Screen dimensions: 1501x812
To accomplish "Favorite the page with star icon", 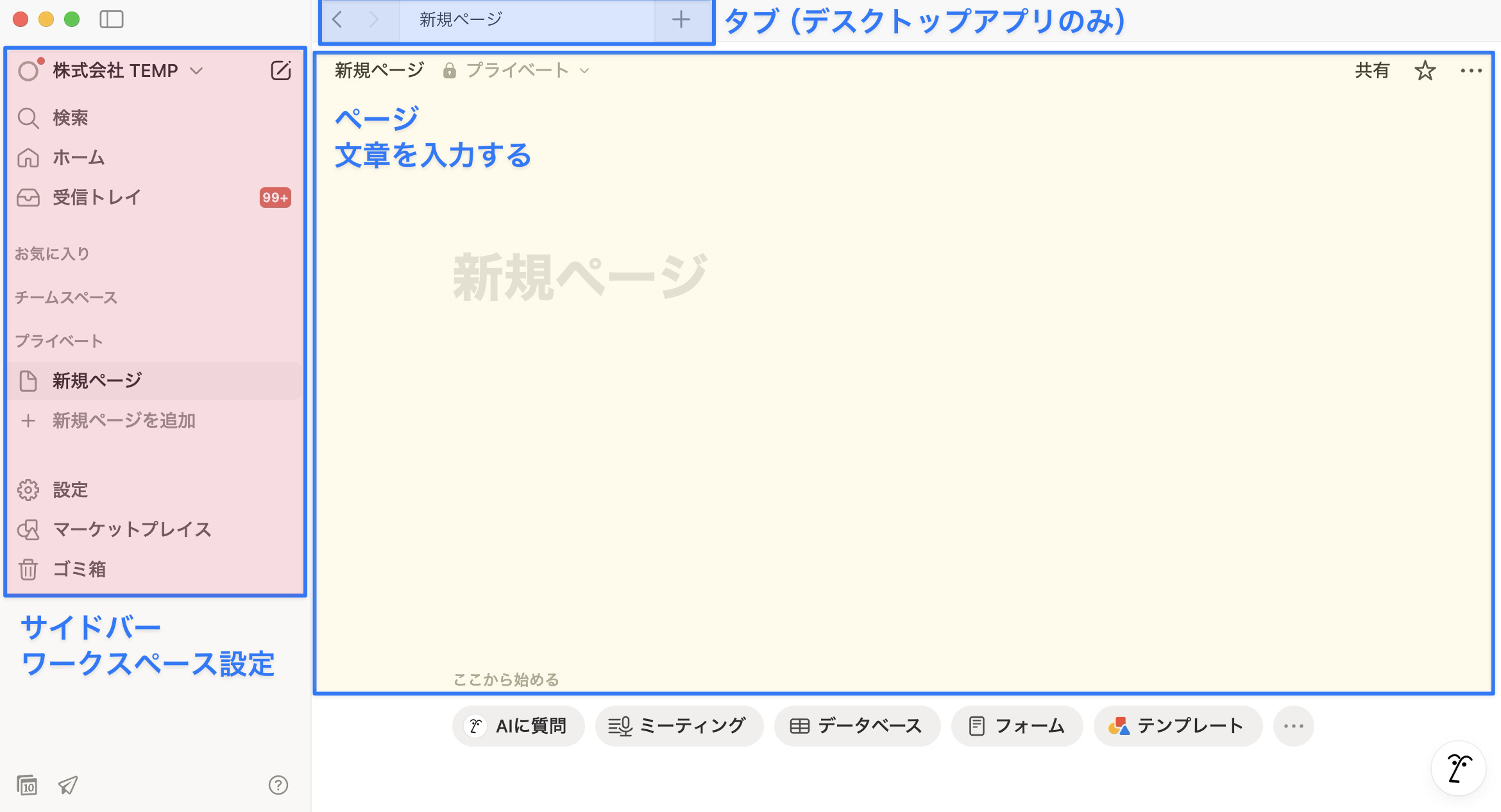I will pyautogui.click(x=1425, y=71).
